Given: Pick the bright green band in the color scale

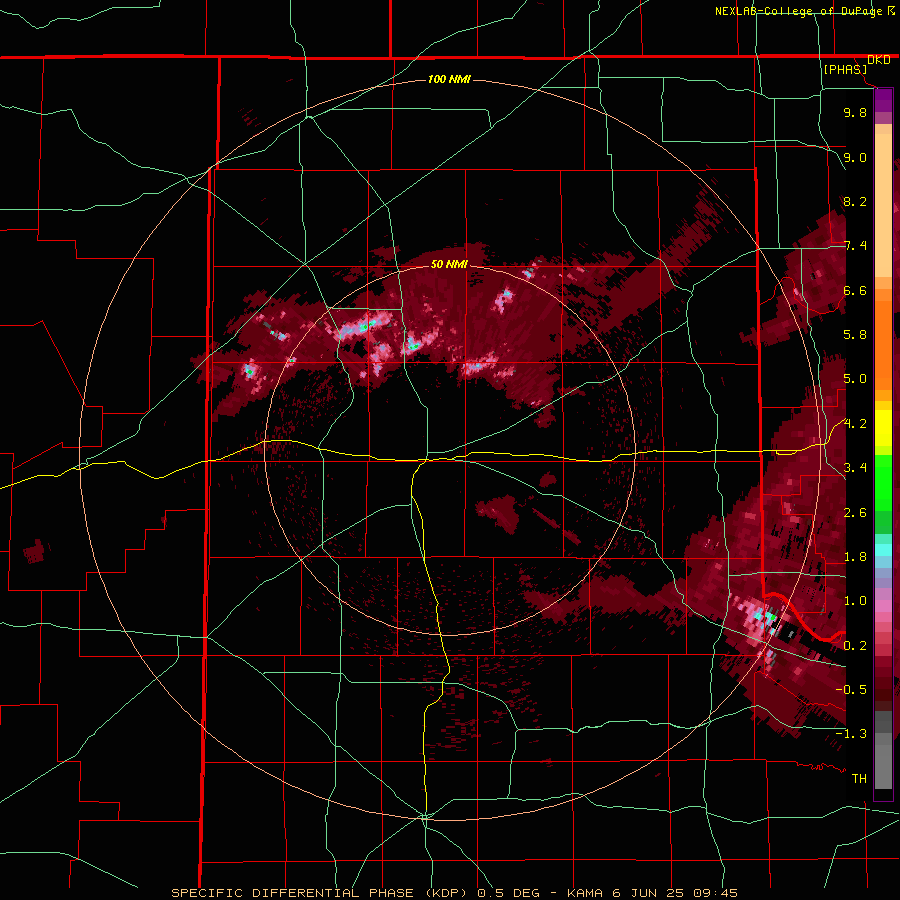Looking at the screenshot, I should click(x=883, y=482).
